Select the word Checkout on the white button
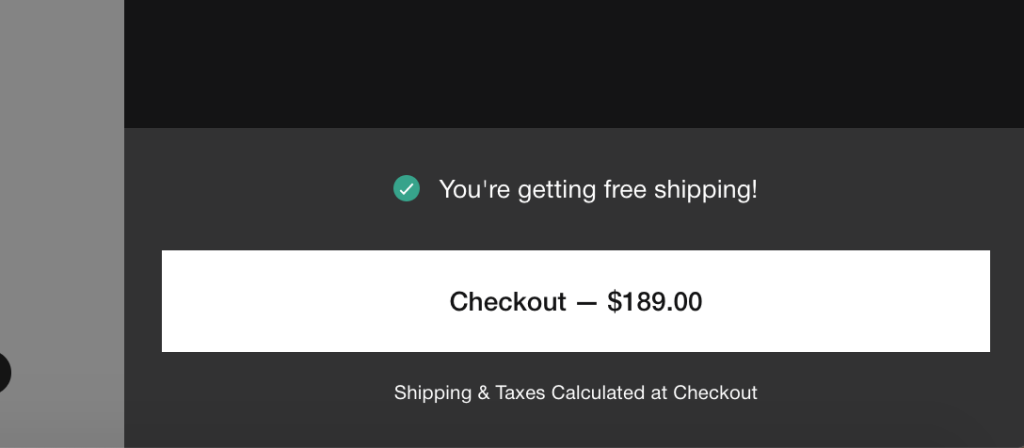The height and width of the screenshot is (448, 1024). [x=507, y=302]
